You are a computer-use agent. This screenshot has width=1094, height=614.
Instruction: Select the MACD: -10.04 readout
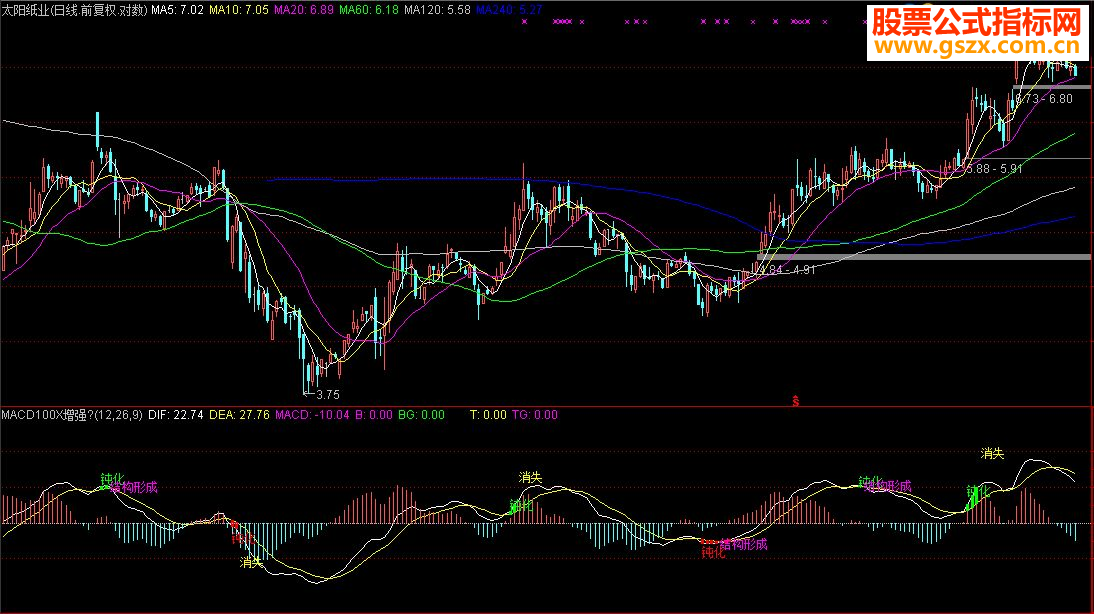click(x=313, y=415)
